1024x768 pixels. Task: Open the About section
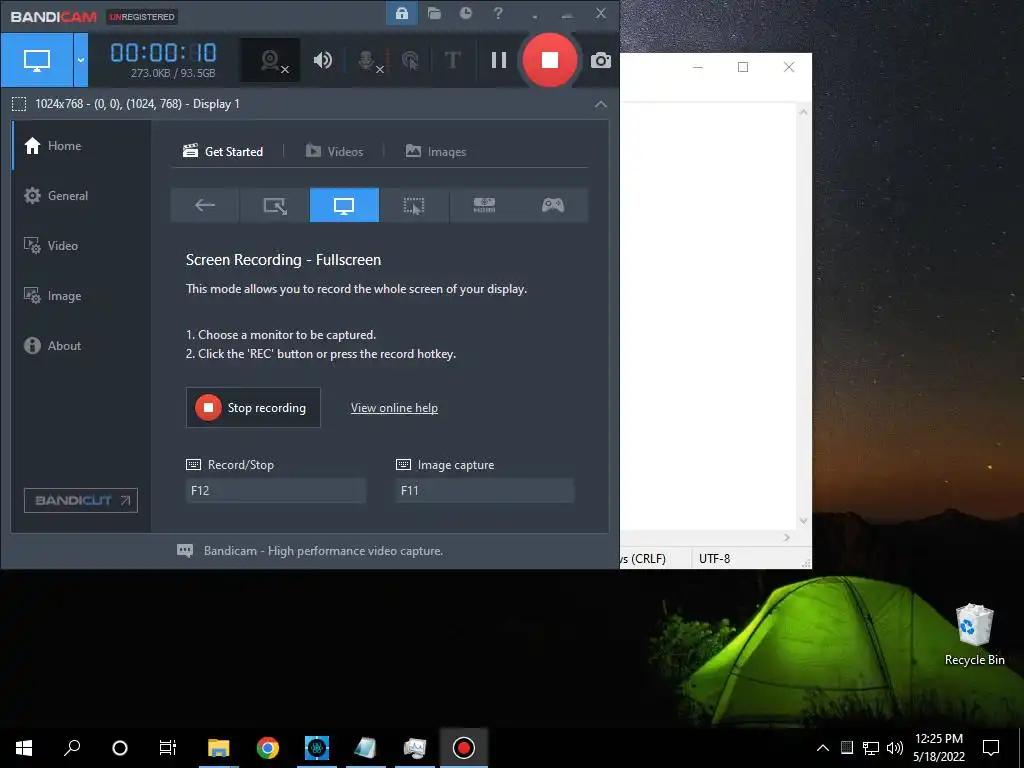[x=52, y=345]
